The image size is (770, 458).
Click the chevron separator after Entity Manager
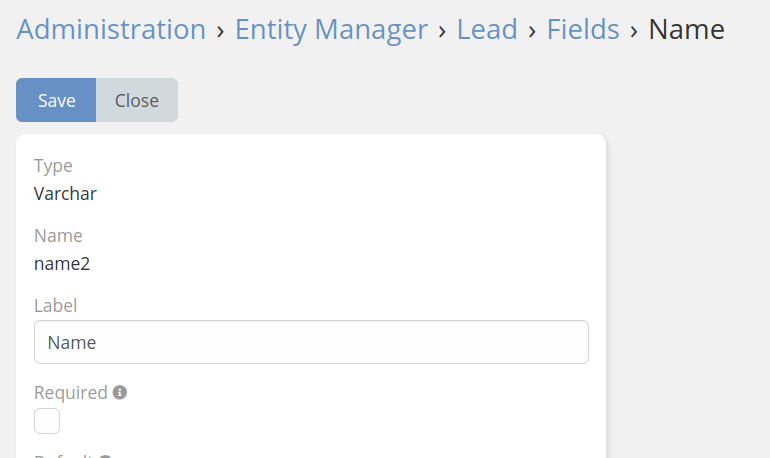point(442,31)
